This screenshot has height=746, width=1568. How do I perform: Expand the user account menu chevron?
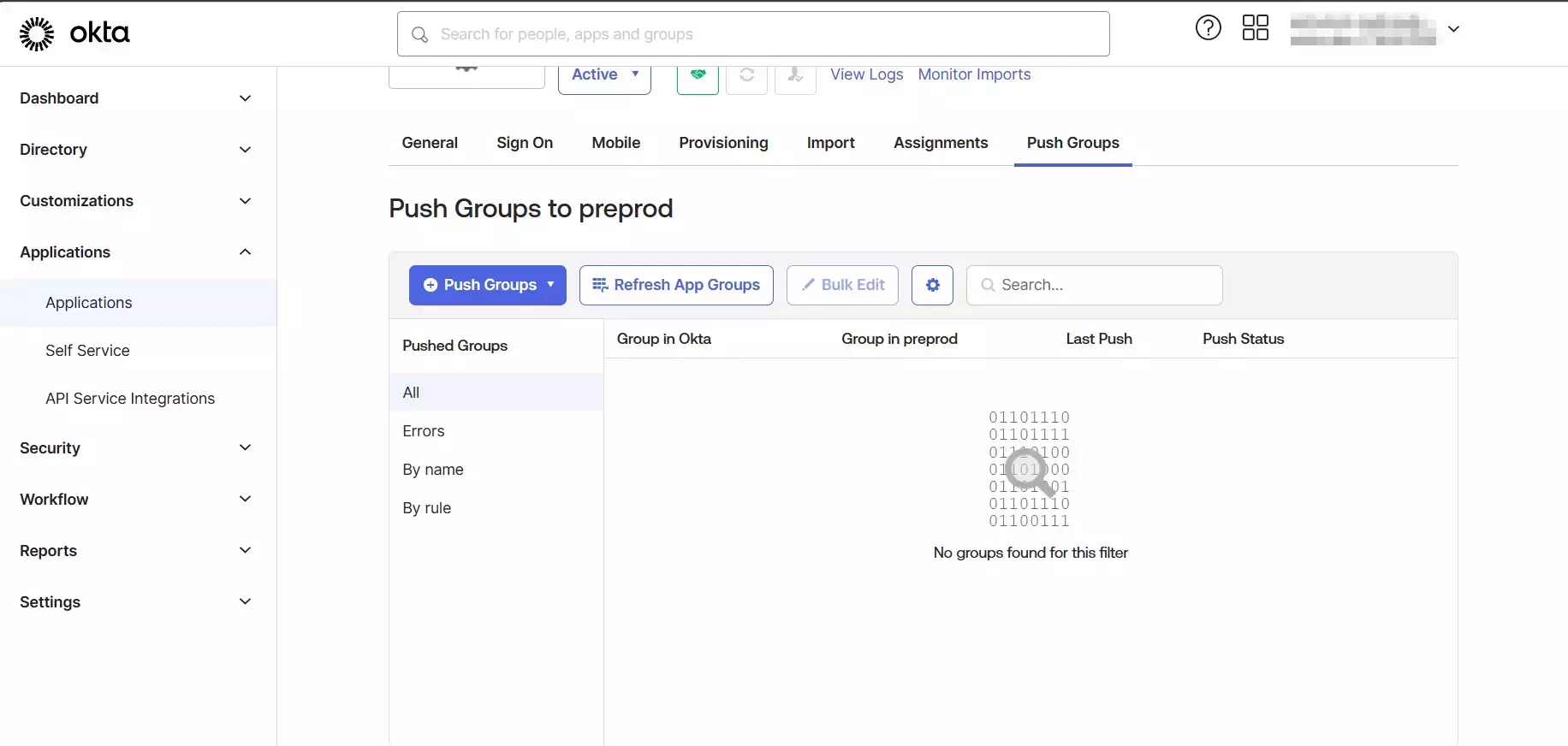point(1453,29)
